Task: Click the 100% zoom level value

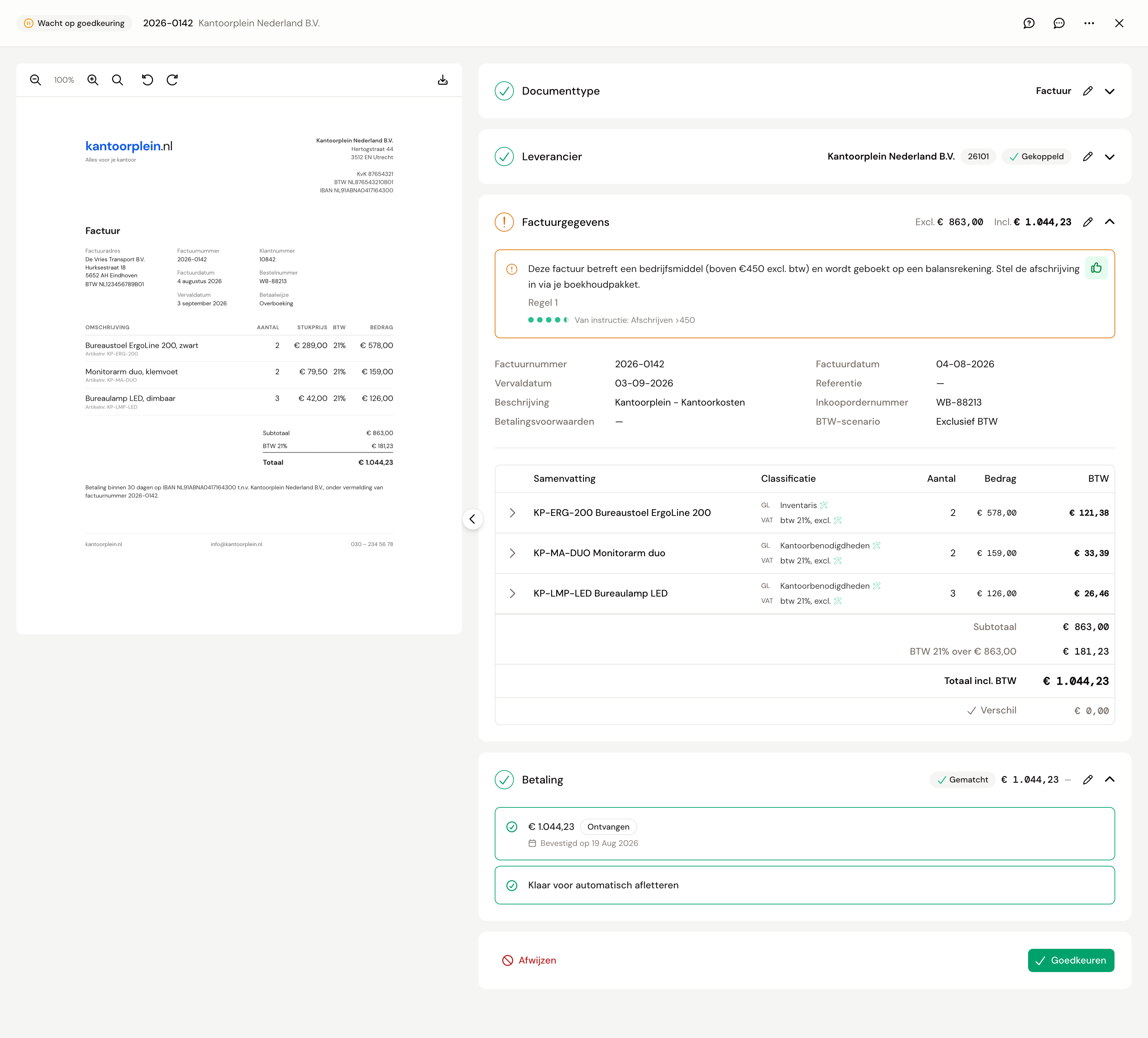Action: pos(64,80)
